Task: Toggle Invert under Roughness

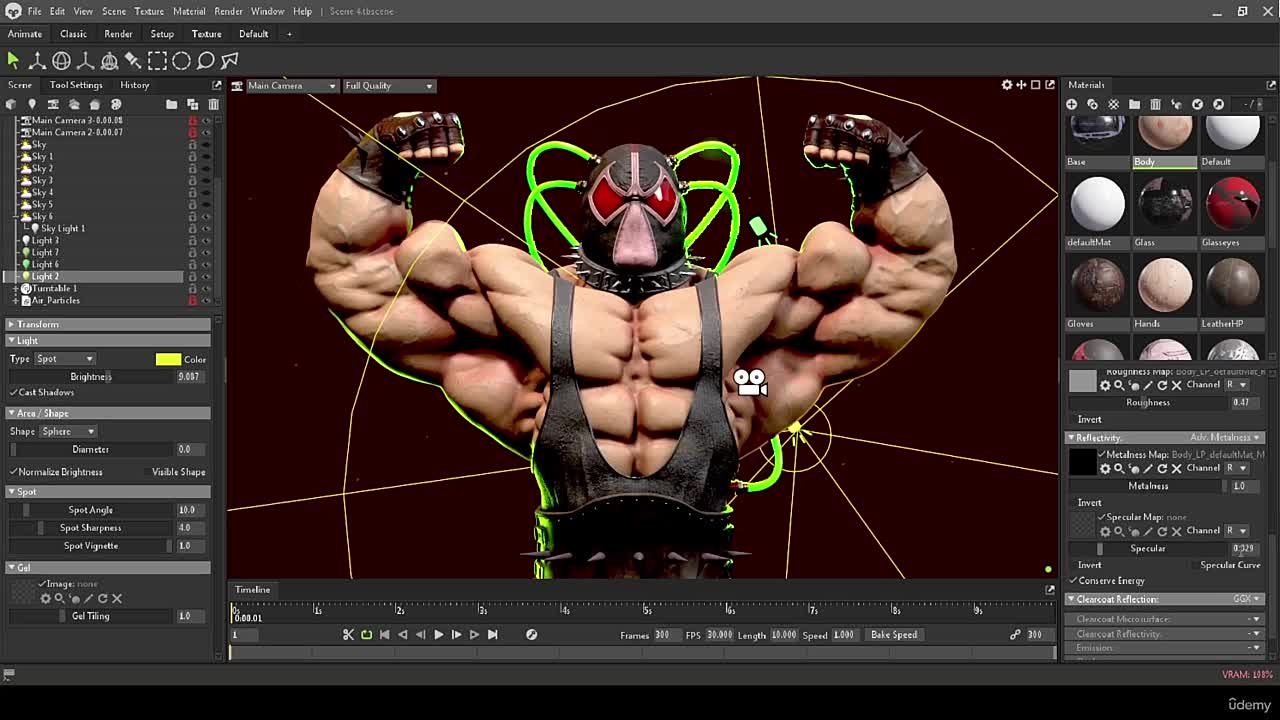Action: tap(1074, 420)
